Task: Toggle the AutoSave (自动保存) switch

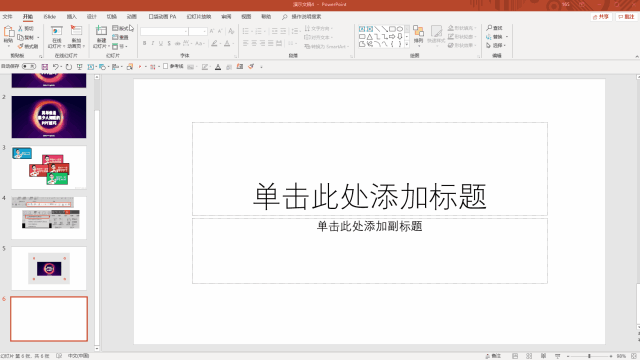Action: pos(29,67)
